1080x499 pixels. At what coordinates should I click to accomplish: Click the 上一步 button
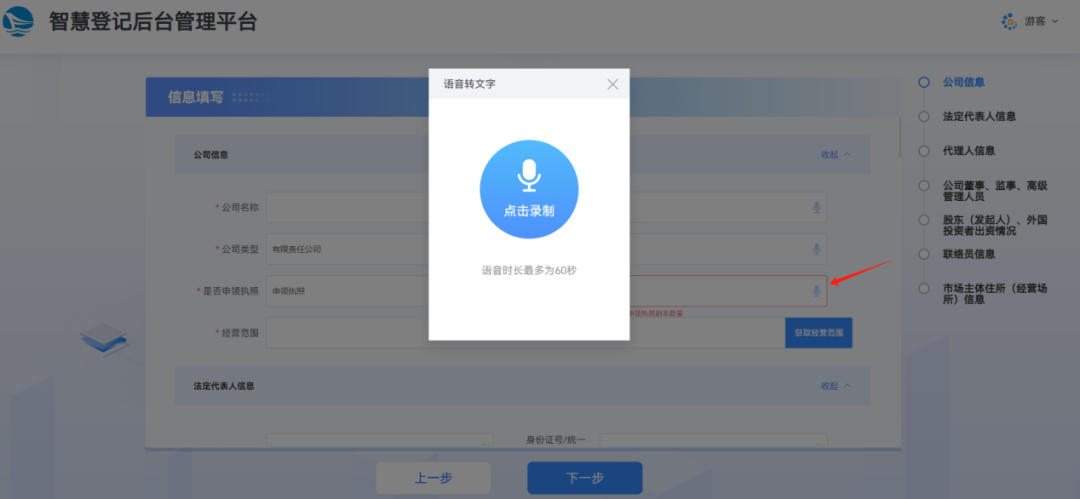point(433,478)
